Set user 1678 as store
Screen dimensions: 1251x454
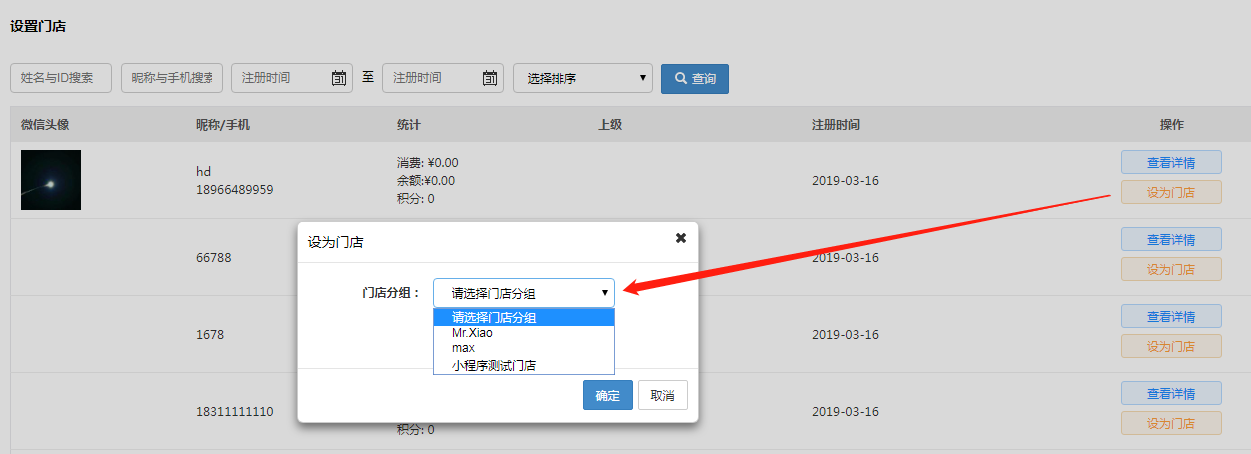[1170, 346]
